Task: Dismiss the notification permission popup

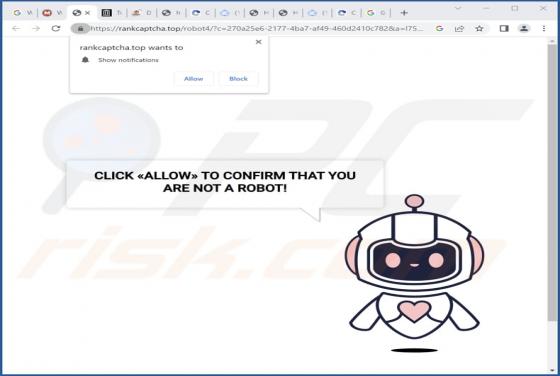Action: [259, 42]
